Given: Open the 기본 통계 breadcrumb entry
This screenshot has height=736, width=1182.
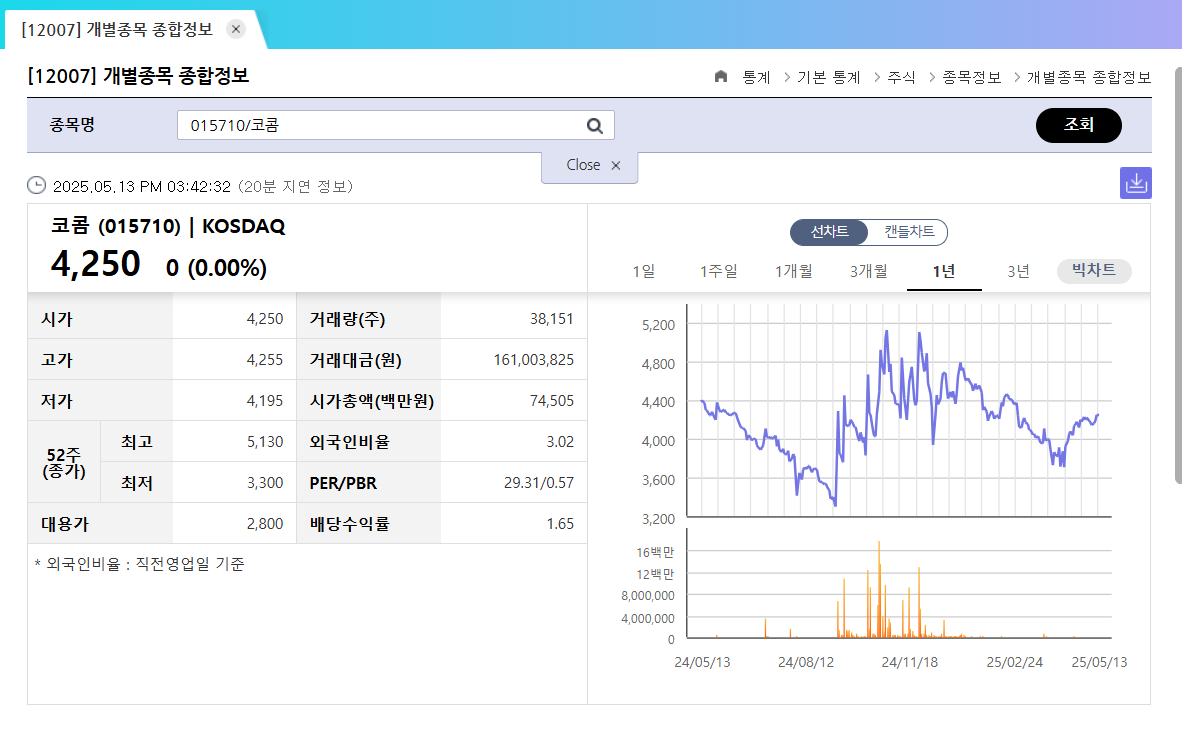Looking at the screenshot, I should point(828,77).
